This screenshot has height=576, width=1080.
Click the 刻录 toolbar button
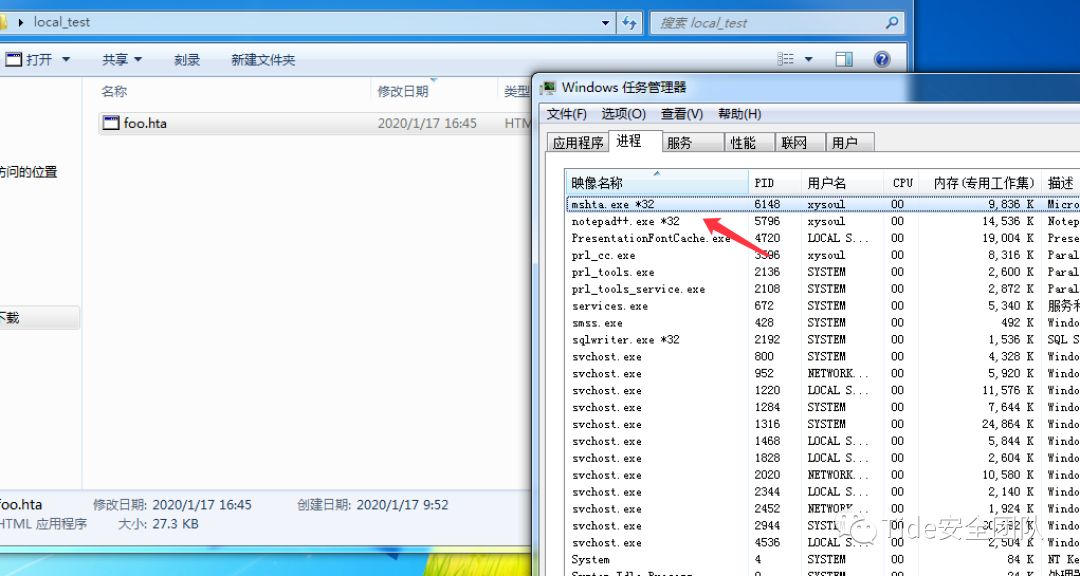pyautogui.click(x=187, y=60)
